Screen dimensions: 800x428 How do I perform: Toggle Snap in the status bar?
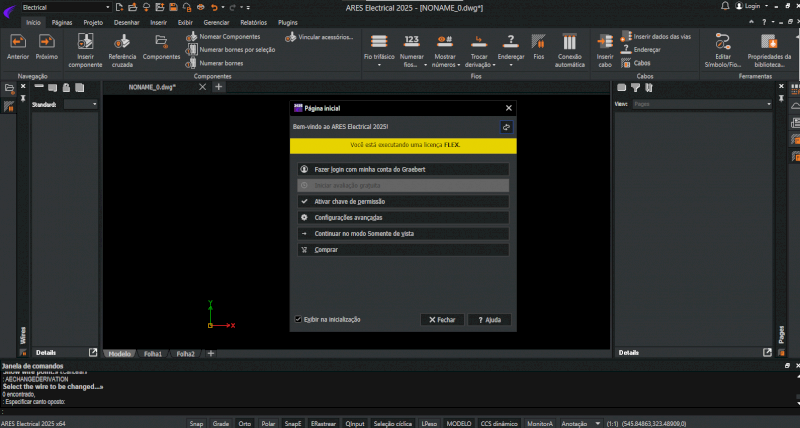(196, 423)
